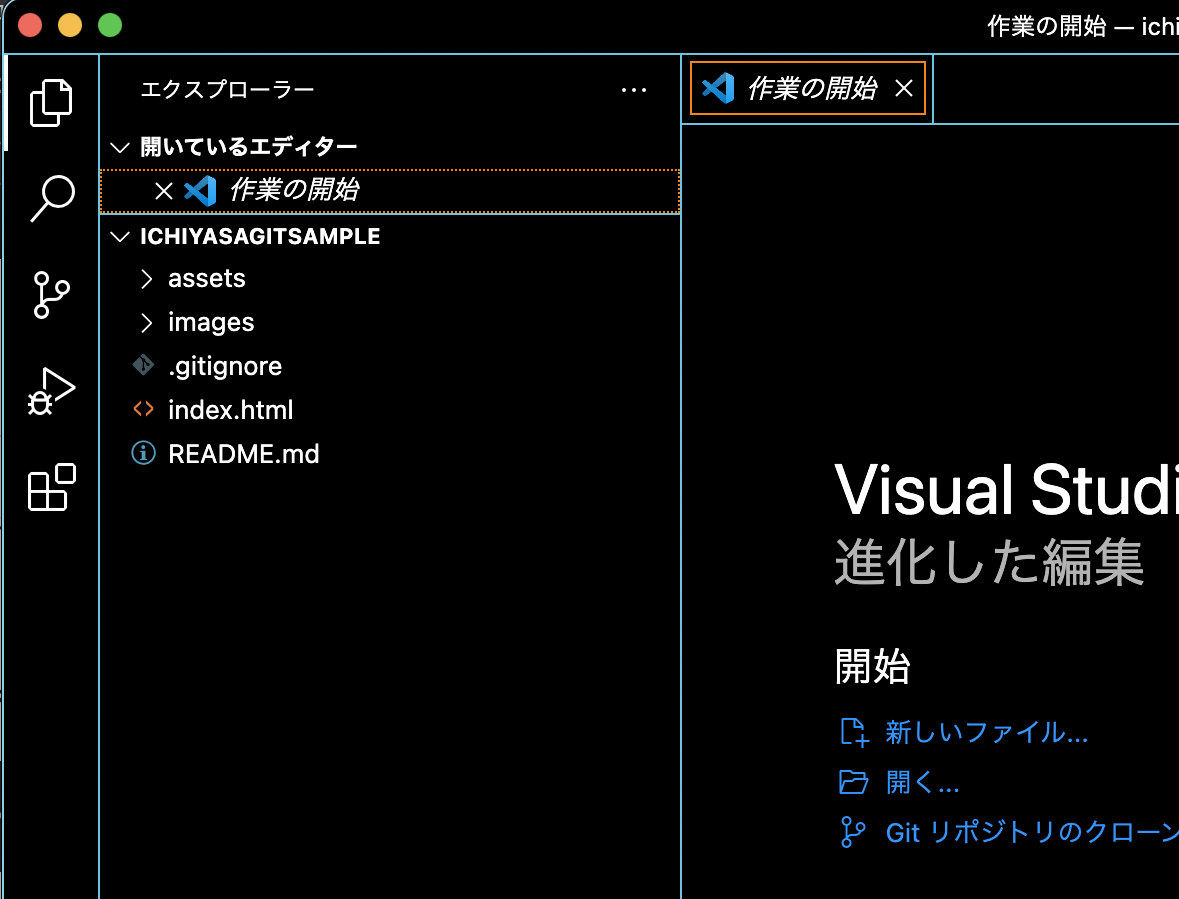This screenshot has width=1179, height=899.
Task: Click the yellow minimize window button
Action: 70,26
